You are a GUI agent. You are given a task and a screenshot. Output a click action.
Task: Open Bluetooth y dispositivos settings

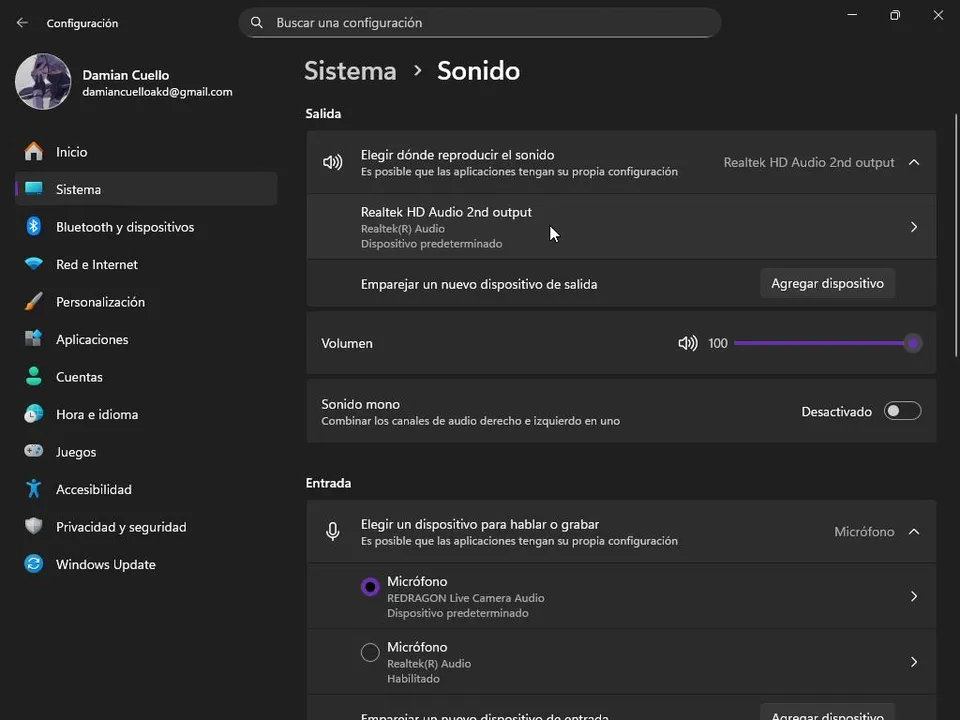pyautogui.click(x=124, y=227)
